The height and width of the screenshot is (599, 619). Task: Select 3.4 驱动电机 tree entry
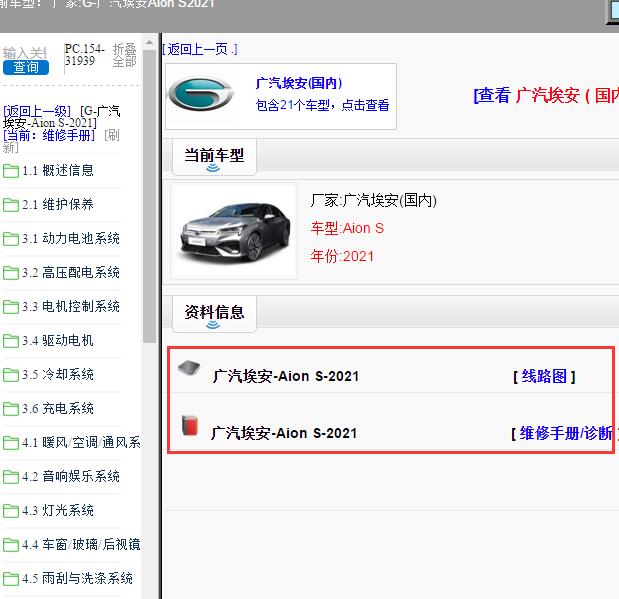[58, 340]
